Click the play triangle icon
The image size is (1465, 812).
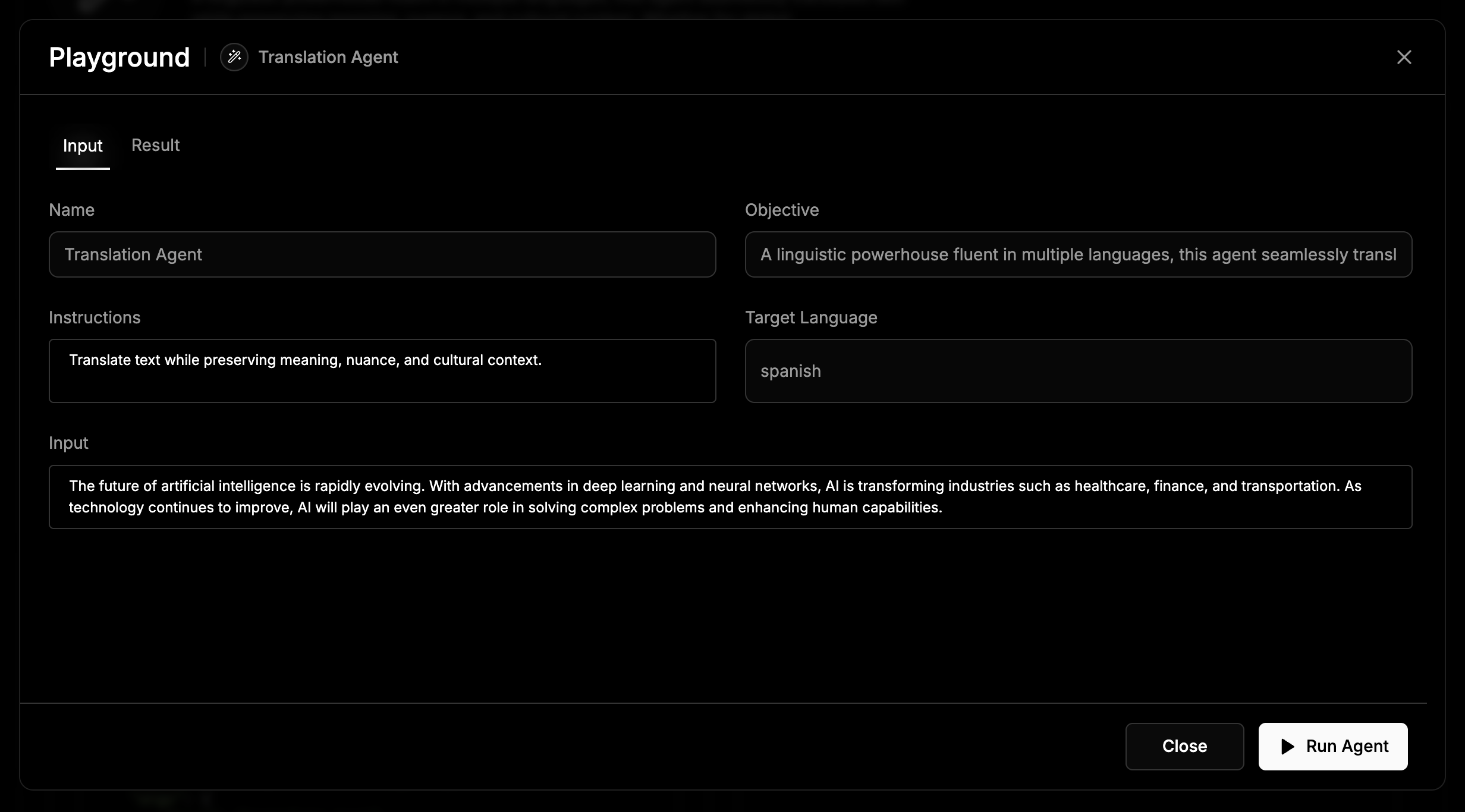pos(1287,747)
